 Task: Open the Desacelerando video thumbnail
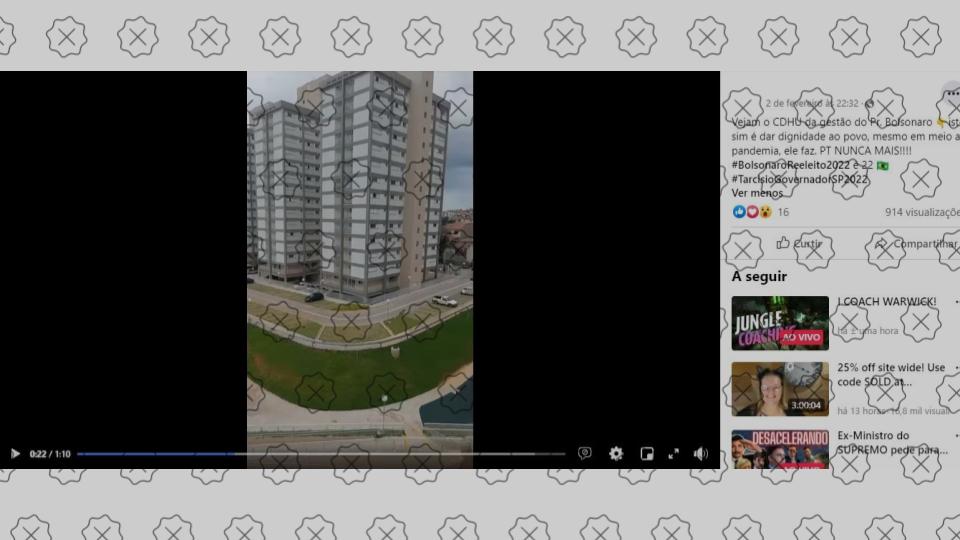[x=780, y=450]
